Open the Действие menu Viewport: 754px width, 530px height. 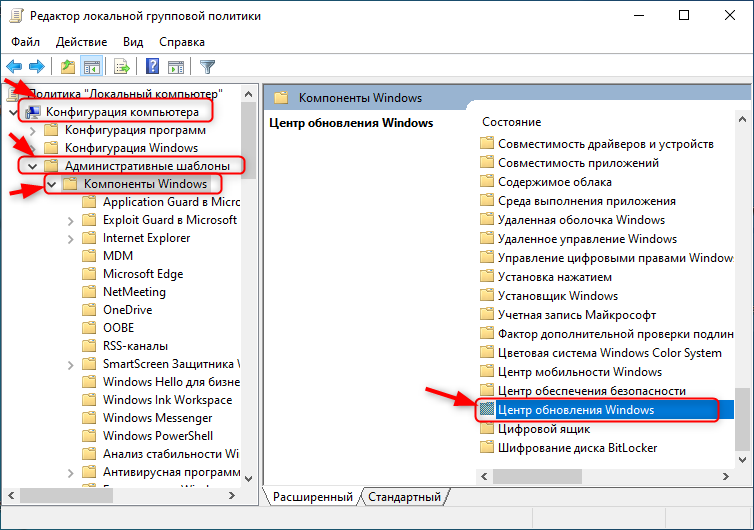[x=81, y=42]
